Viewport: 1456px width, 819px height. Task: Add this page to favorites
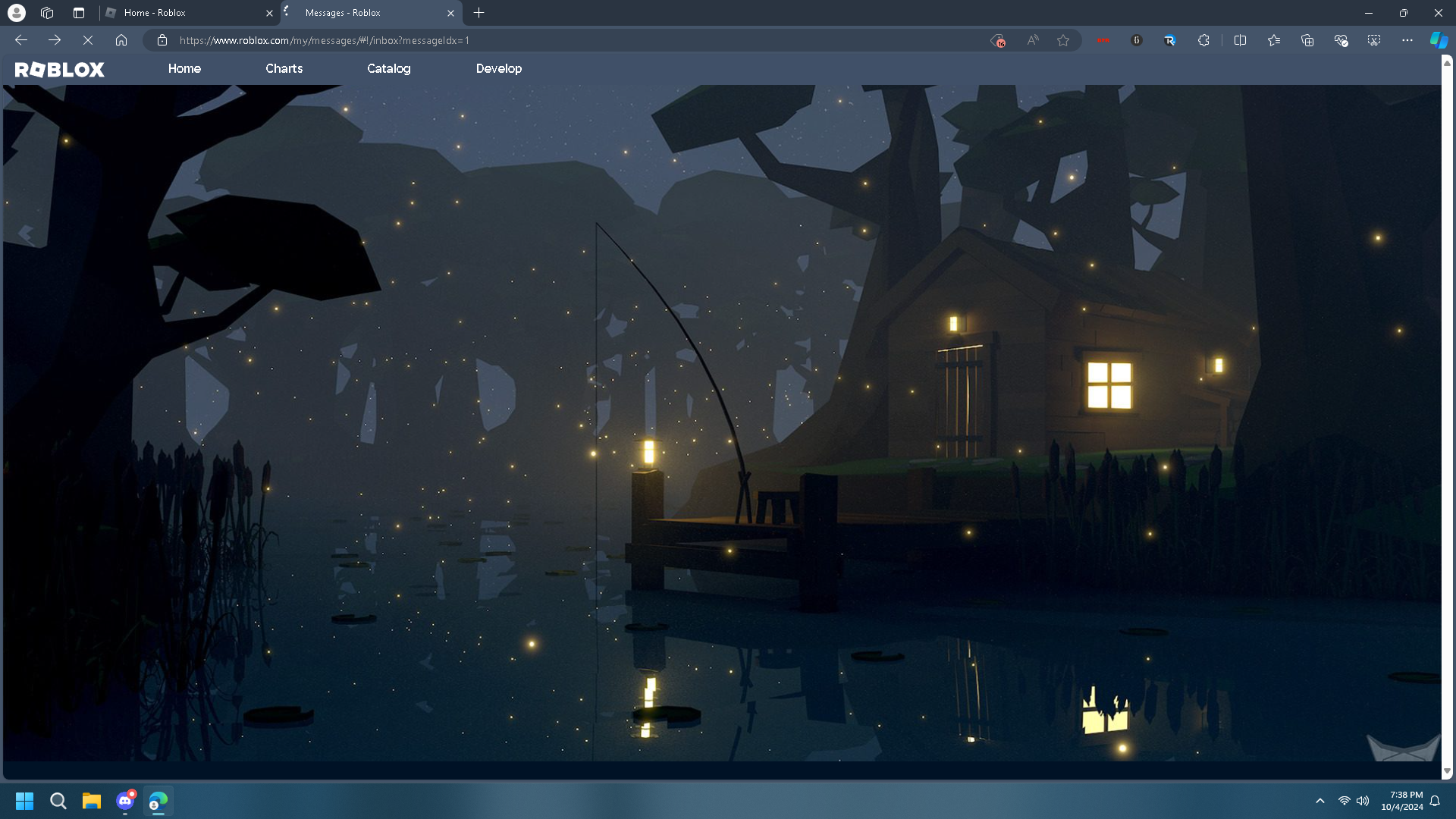[x=1063, y=40]
